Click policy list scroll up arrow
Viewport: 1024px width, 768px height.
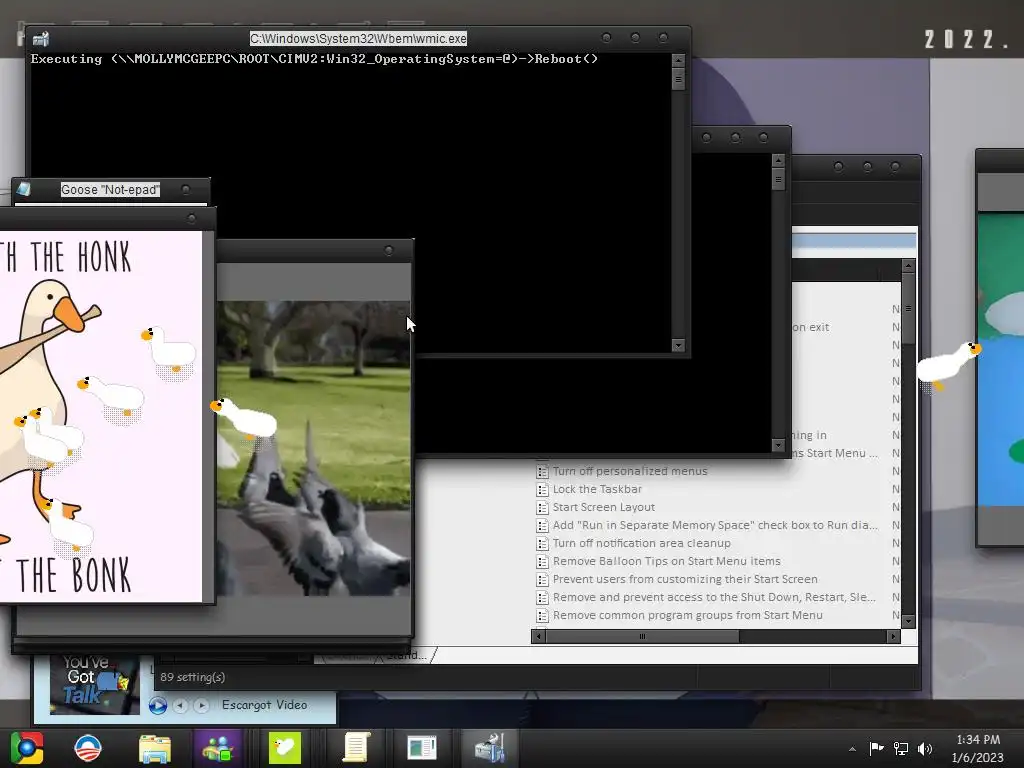click(908, 266)
